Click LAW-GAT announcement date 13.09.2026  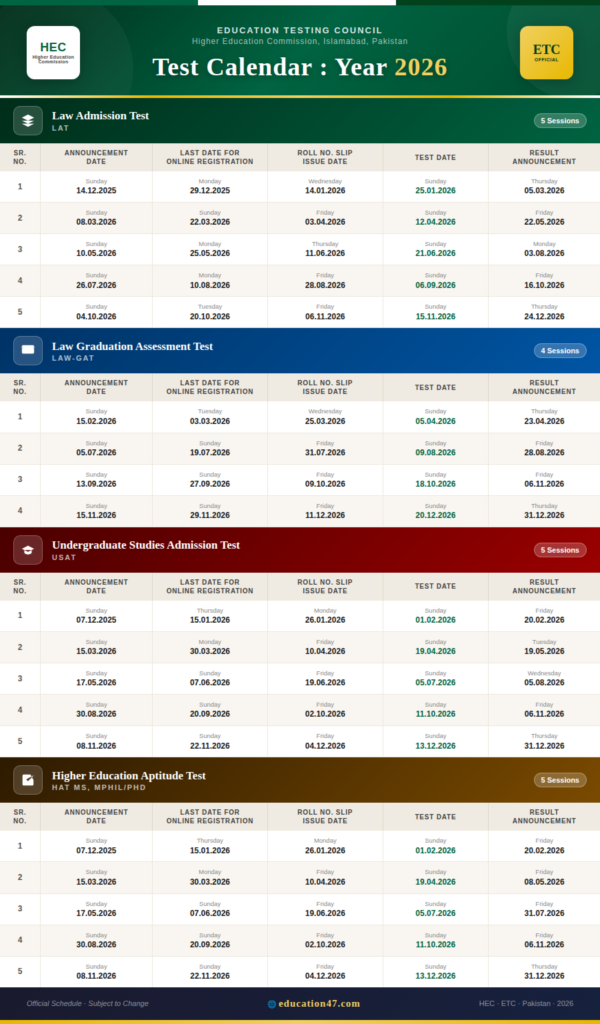click(96, 484)
